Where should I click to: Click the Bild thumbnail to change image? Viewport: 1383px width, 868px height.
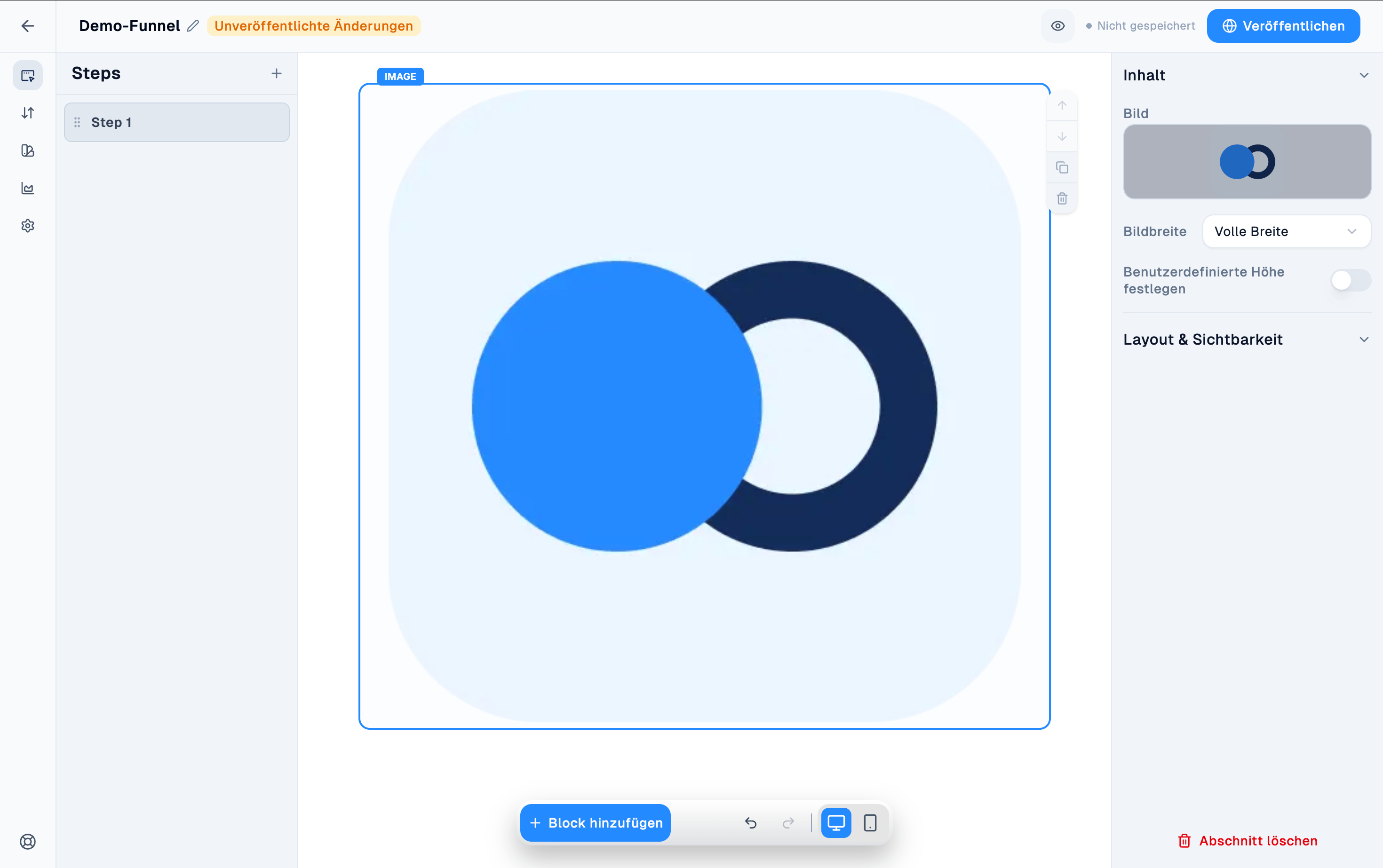[x=1247, y=162]
